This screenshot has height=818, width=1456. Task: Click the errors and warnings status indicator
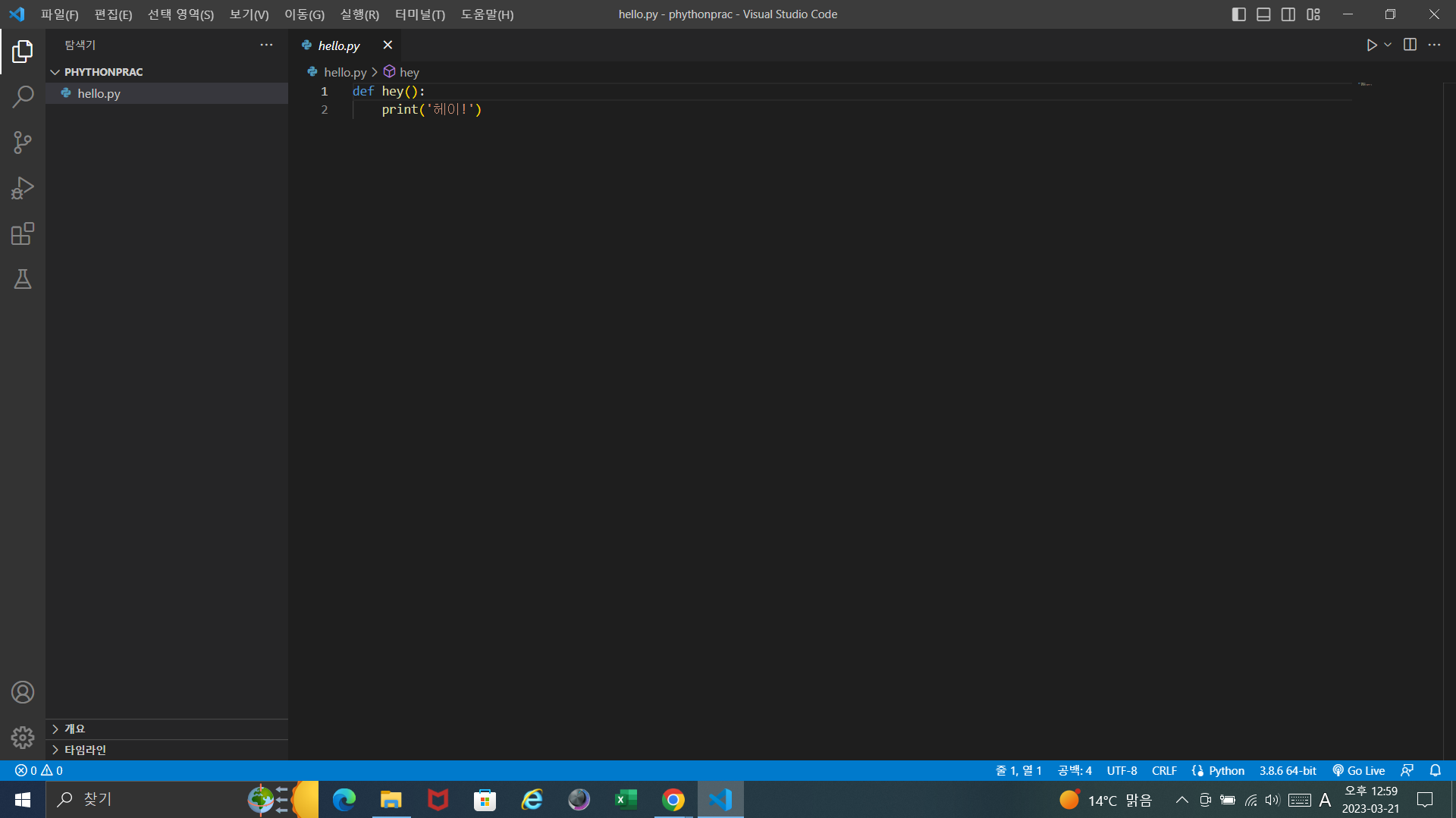tap(39, 770)
